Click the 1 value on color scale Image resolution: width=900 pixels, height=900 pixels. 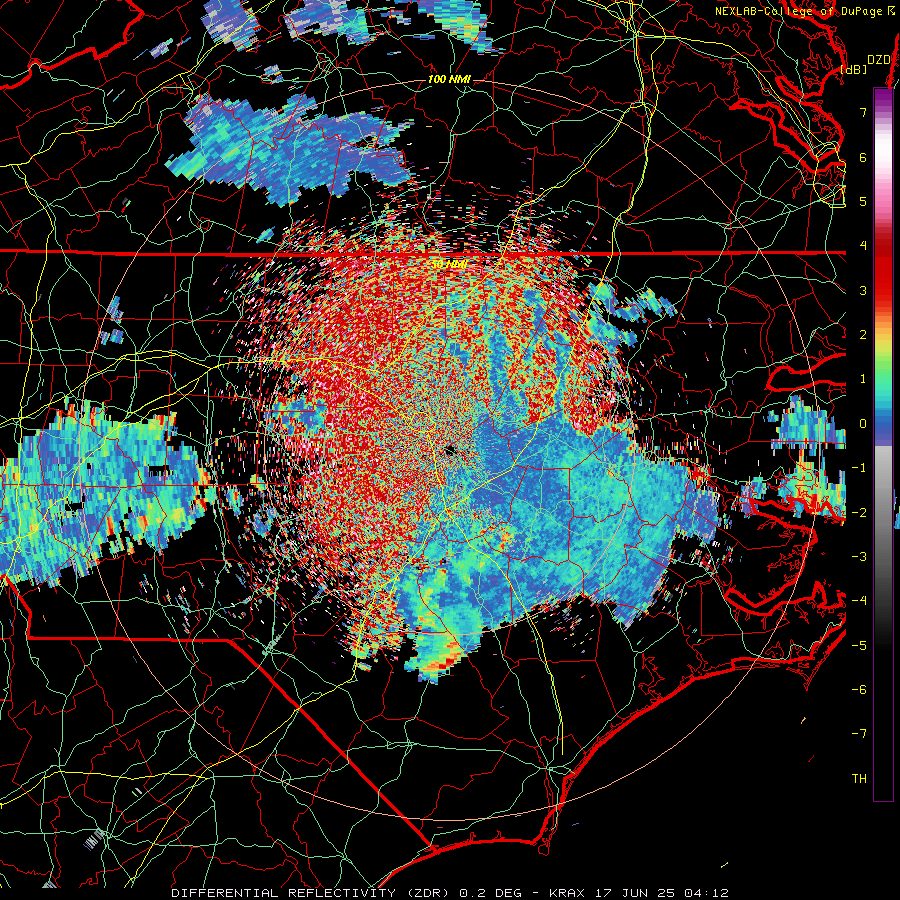click(x=863, y=379)
